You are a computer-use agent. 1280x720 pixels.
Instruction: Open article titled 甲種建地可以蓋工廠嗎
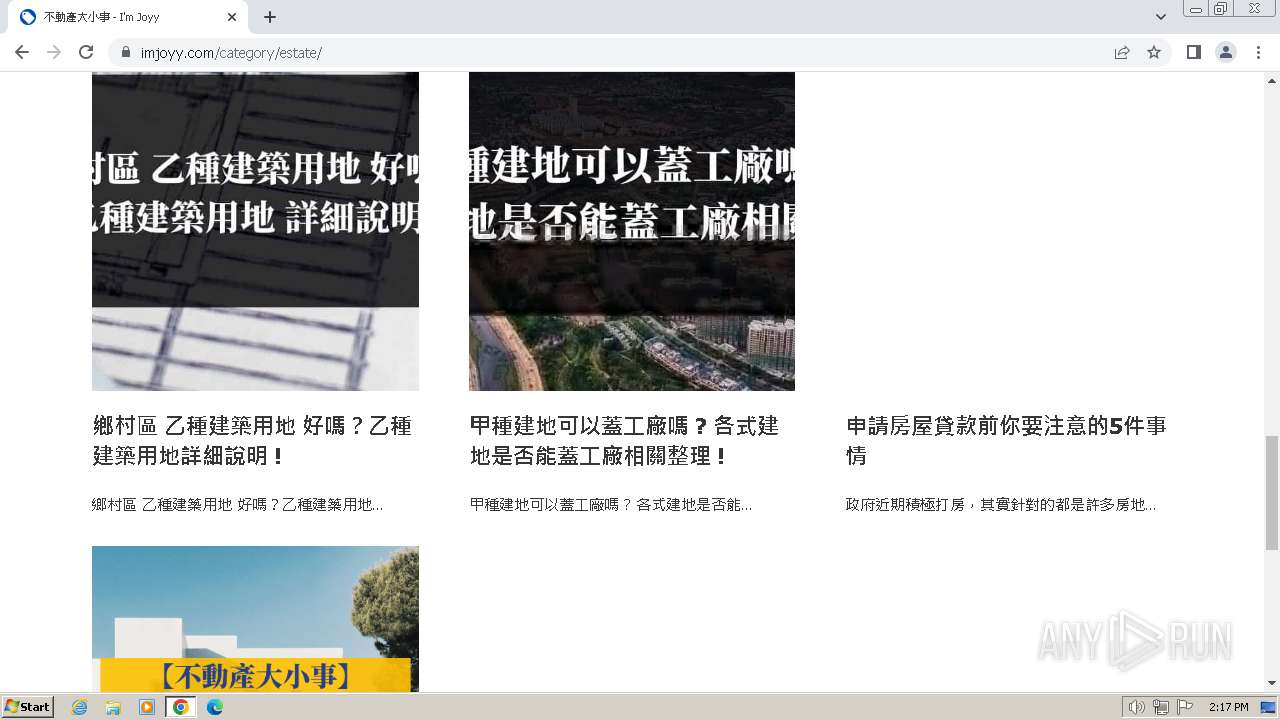(x=624, y=441)
